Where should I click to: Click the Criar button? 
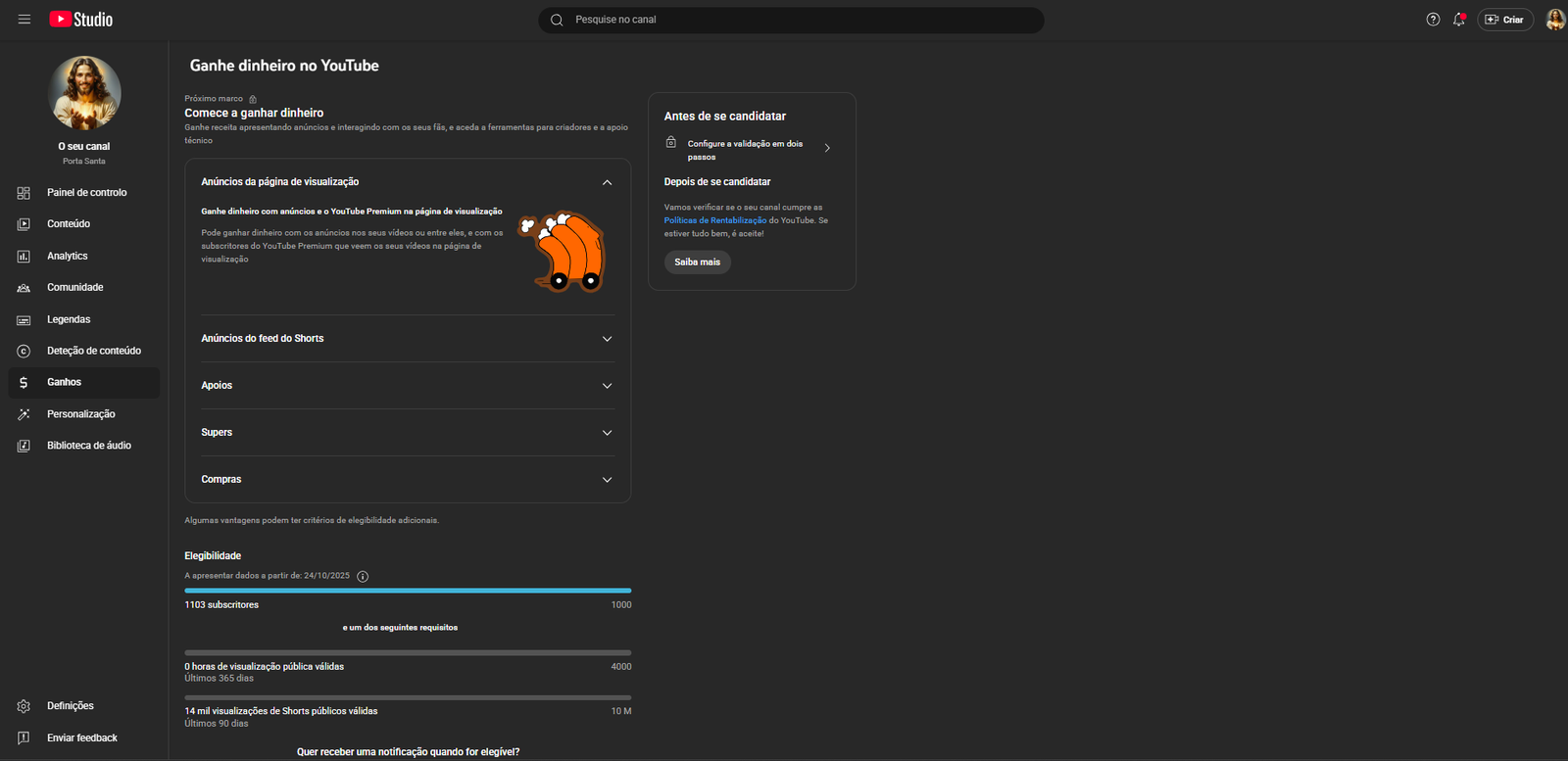(1504, 20)
